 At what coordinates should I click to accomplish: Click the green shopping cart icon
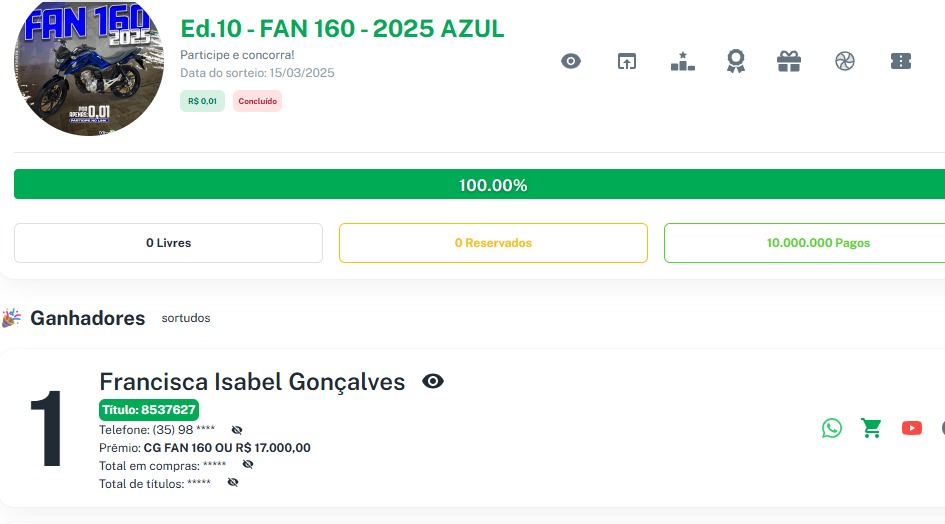(872, 428)
